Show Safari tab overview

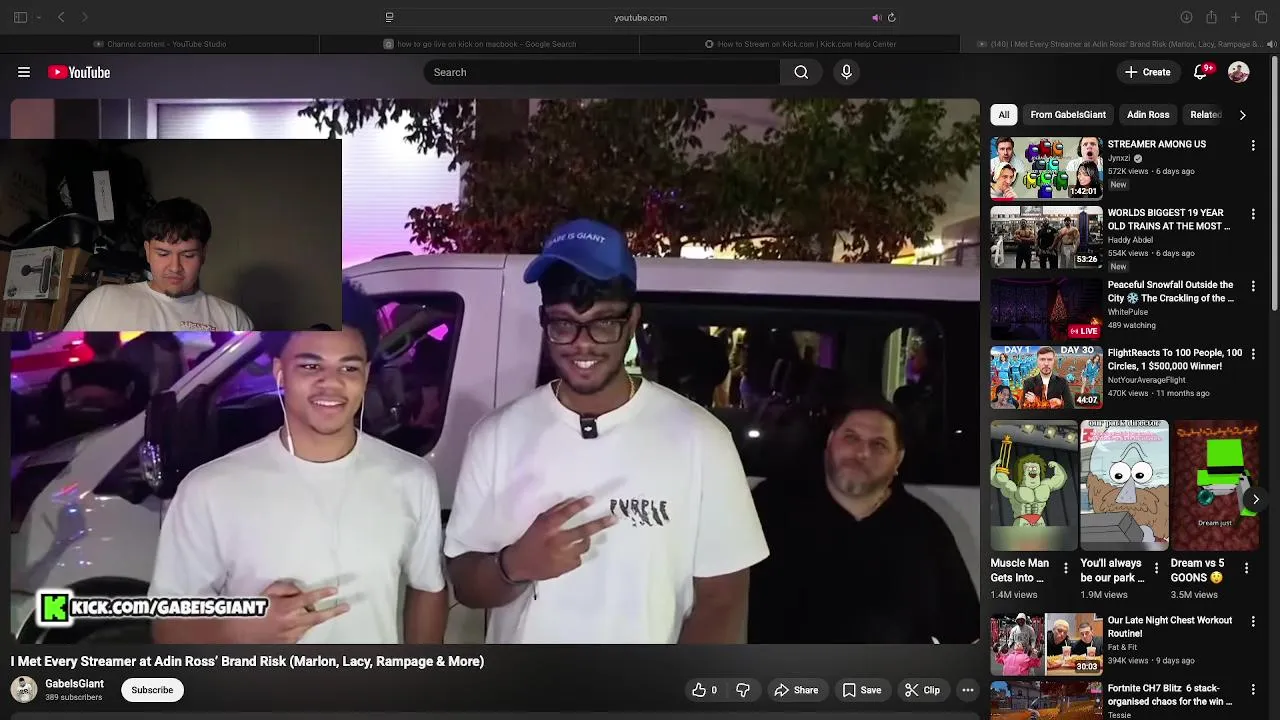point(1261,17)
